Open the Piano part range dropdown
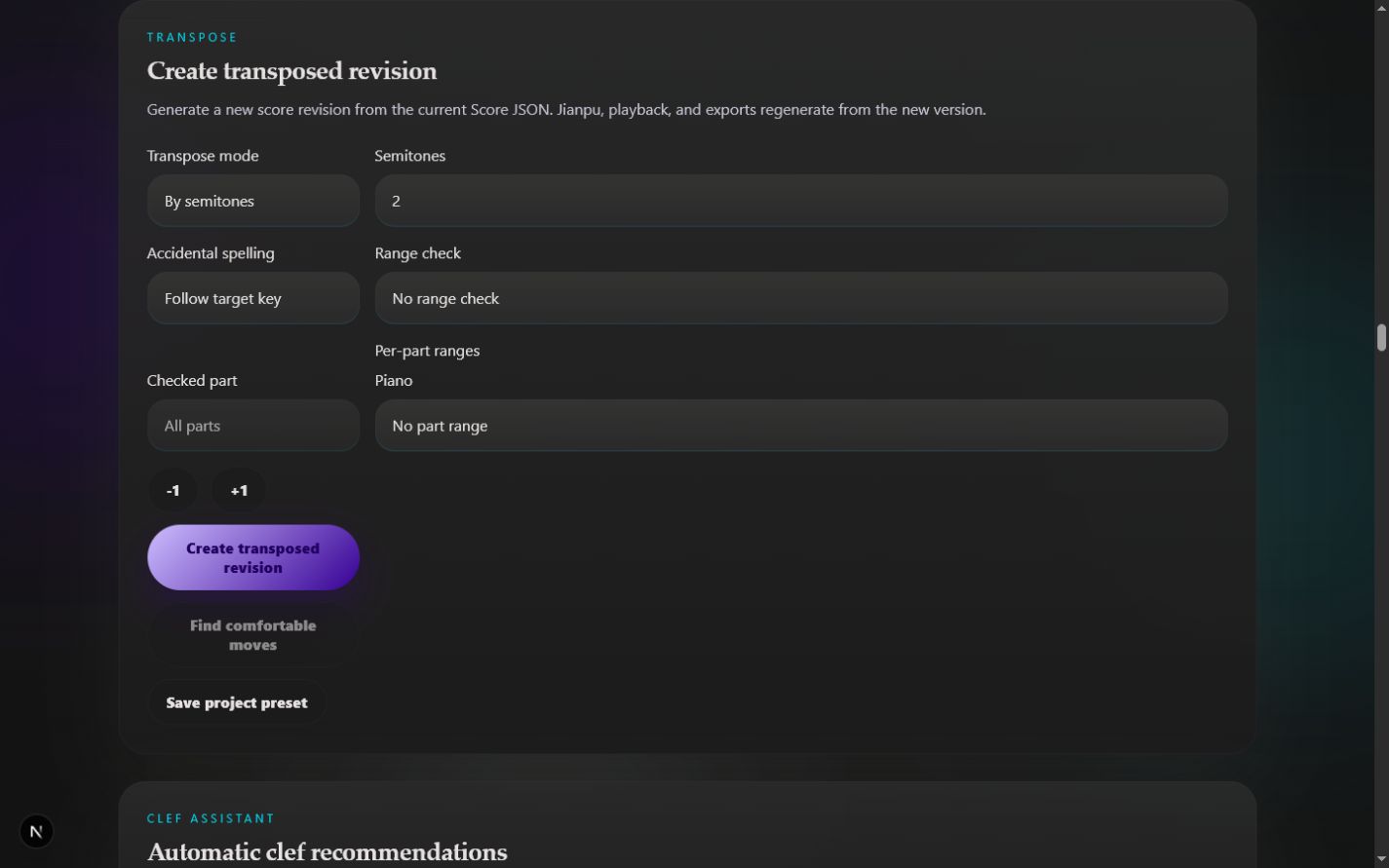 (x=801, y=426)
